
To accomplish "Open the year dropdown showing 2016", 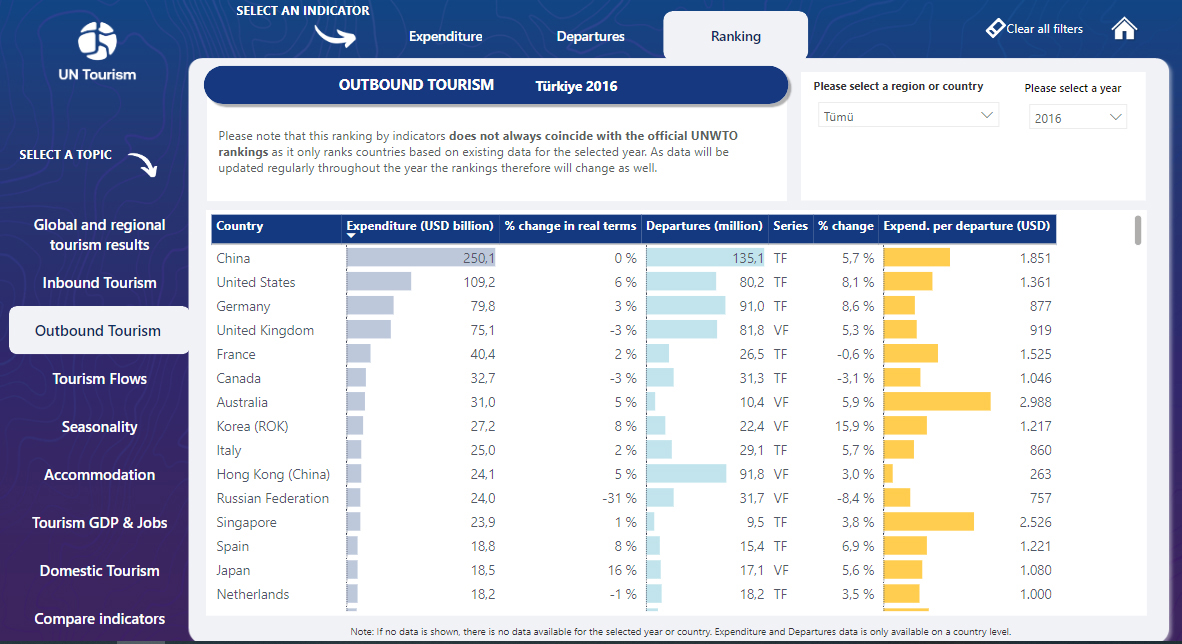I will click(x=1077, y=118).
